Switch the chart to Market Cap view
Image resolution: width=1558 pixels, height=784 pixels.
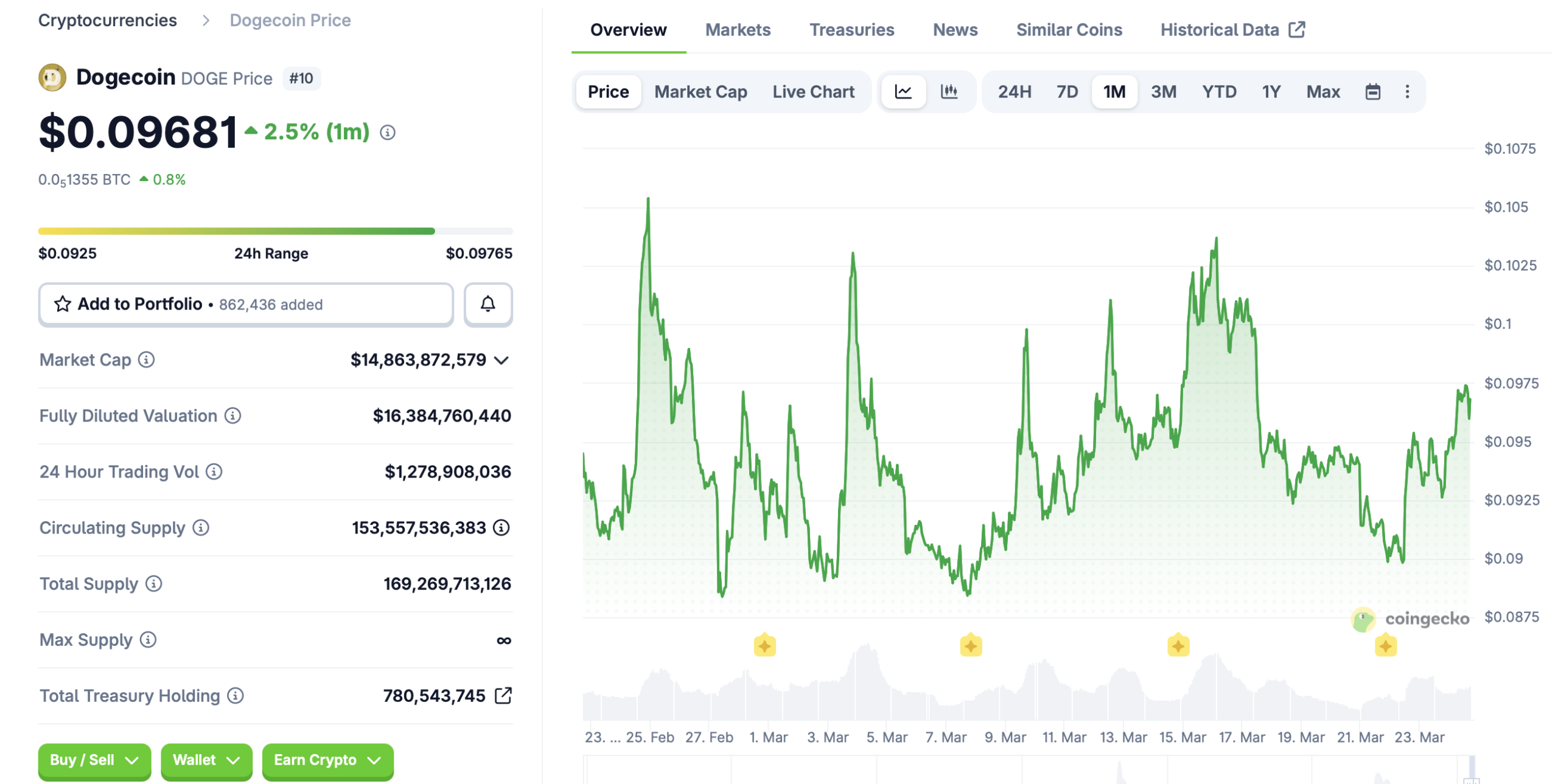(700, 91)
